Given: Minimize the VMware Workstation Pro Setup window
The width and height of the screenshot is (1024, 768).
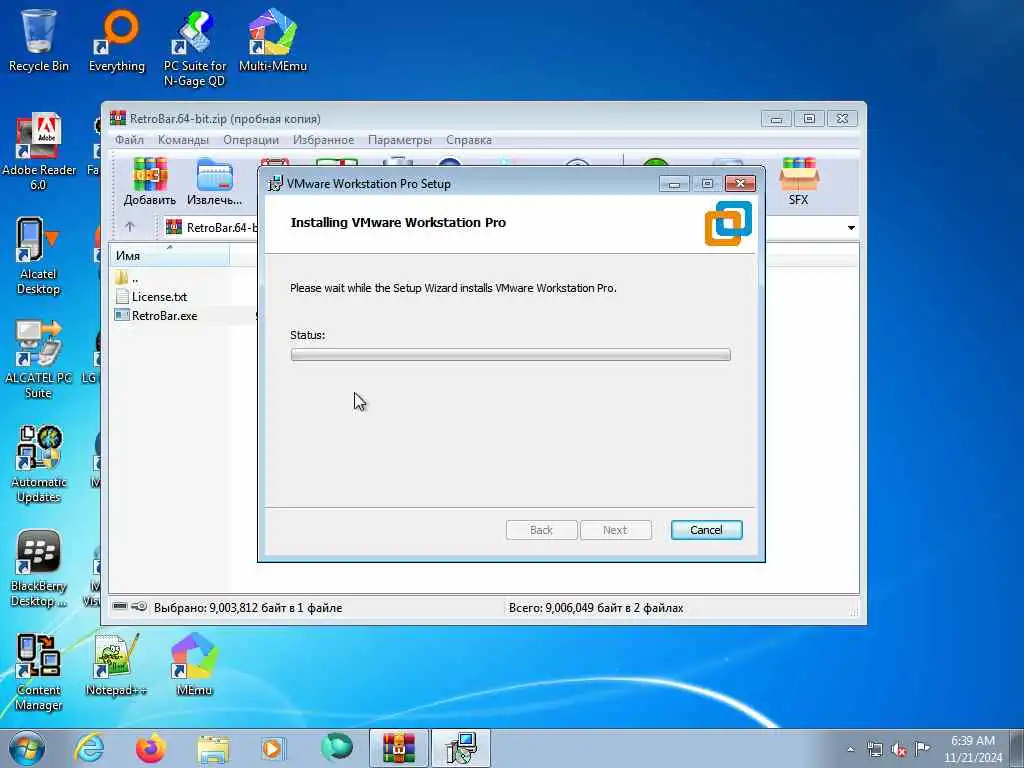Looking at the screenshot, I should pyautogui.click(x=674, y=184).
